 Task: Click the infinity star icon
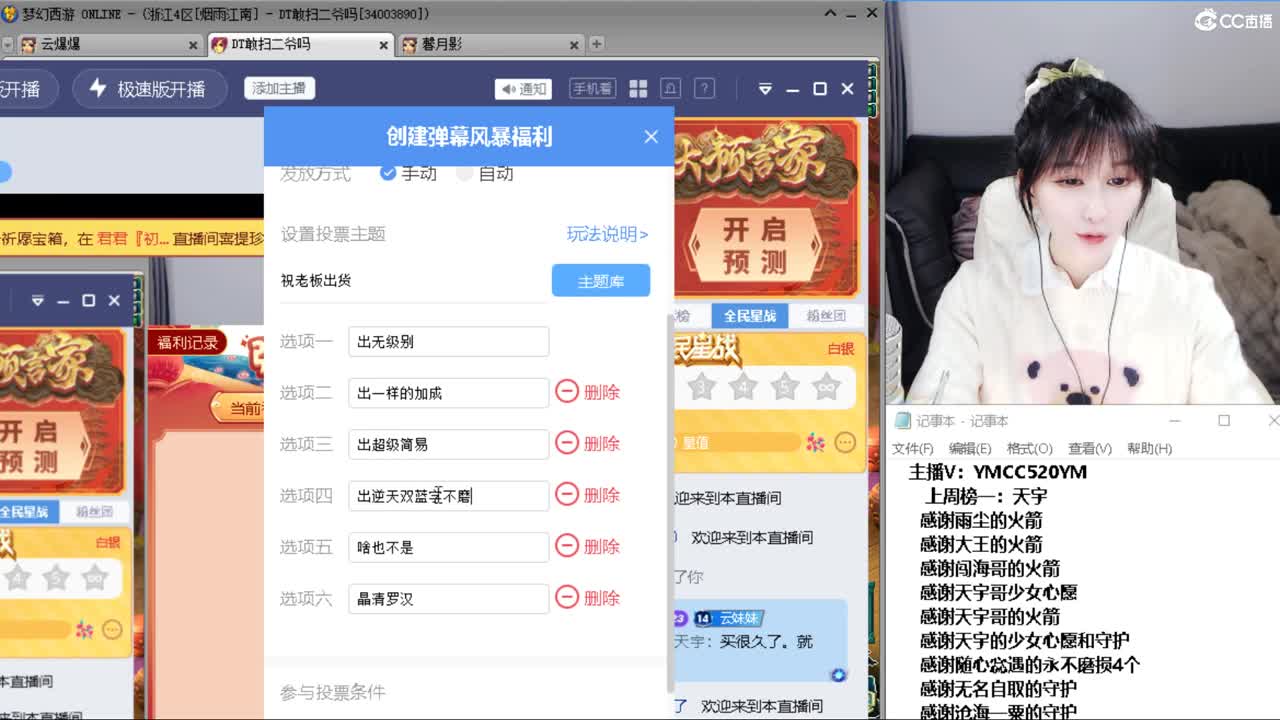click(826, 386)
